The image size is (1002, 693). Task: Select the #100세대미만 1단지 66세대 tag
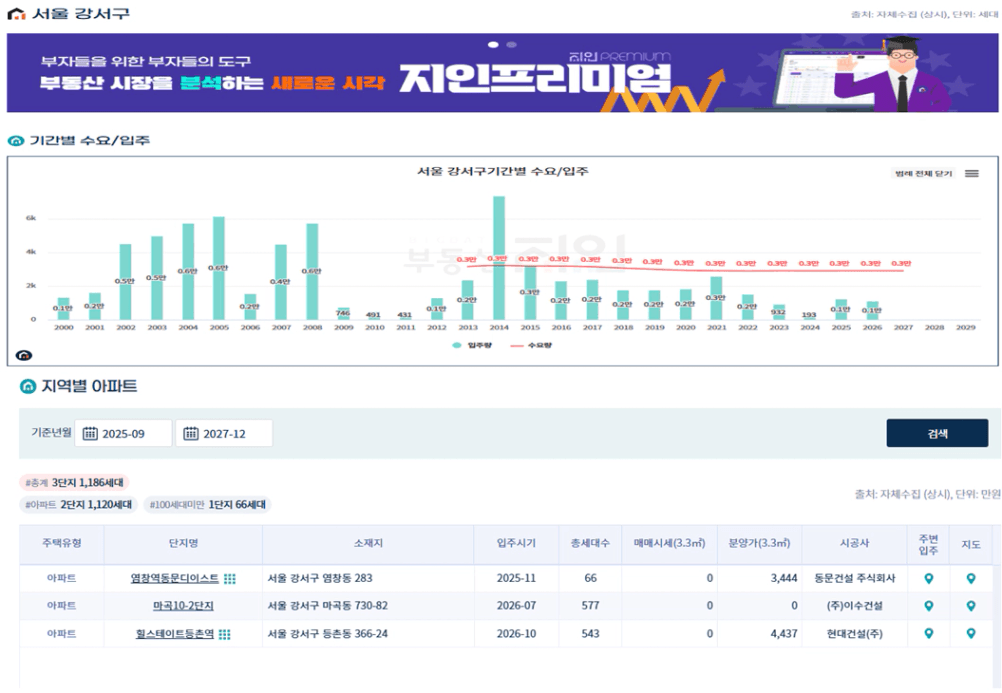point(208,505)
